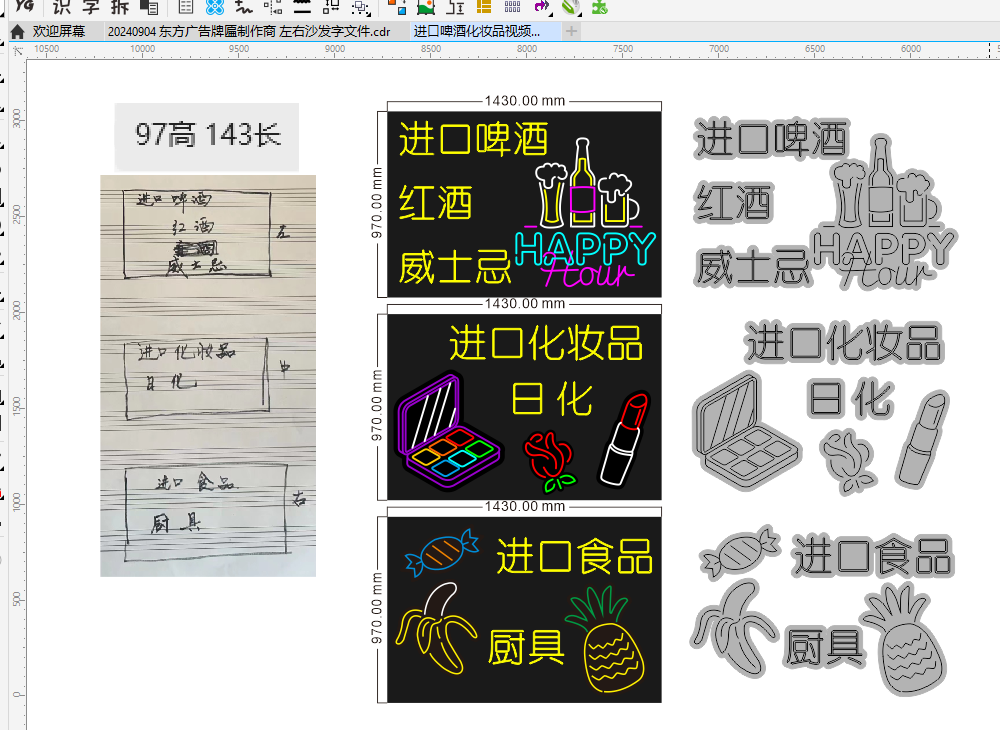Viewport: 1000px width, 730px height.
Task: Select the gray outline lipstick shape
Action: tap(923, 439)
